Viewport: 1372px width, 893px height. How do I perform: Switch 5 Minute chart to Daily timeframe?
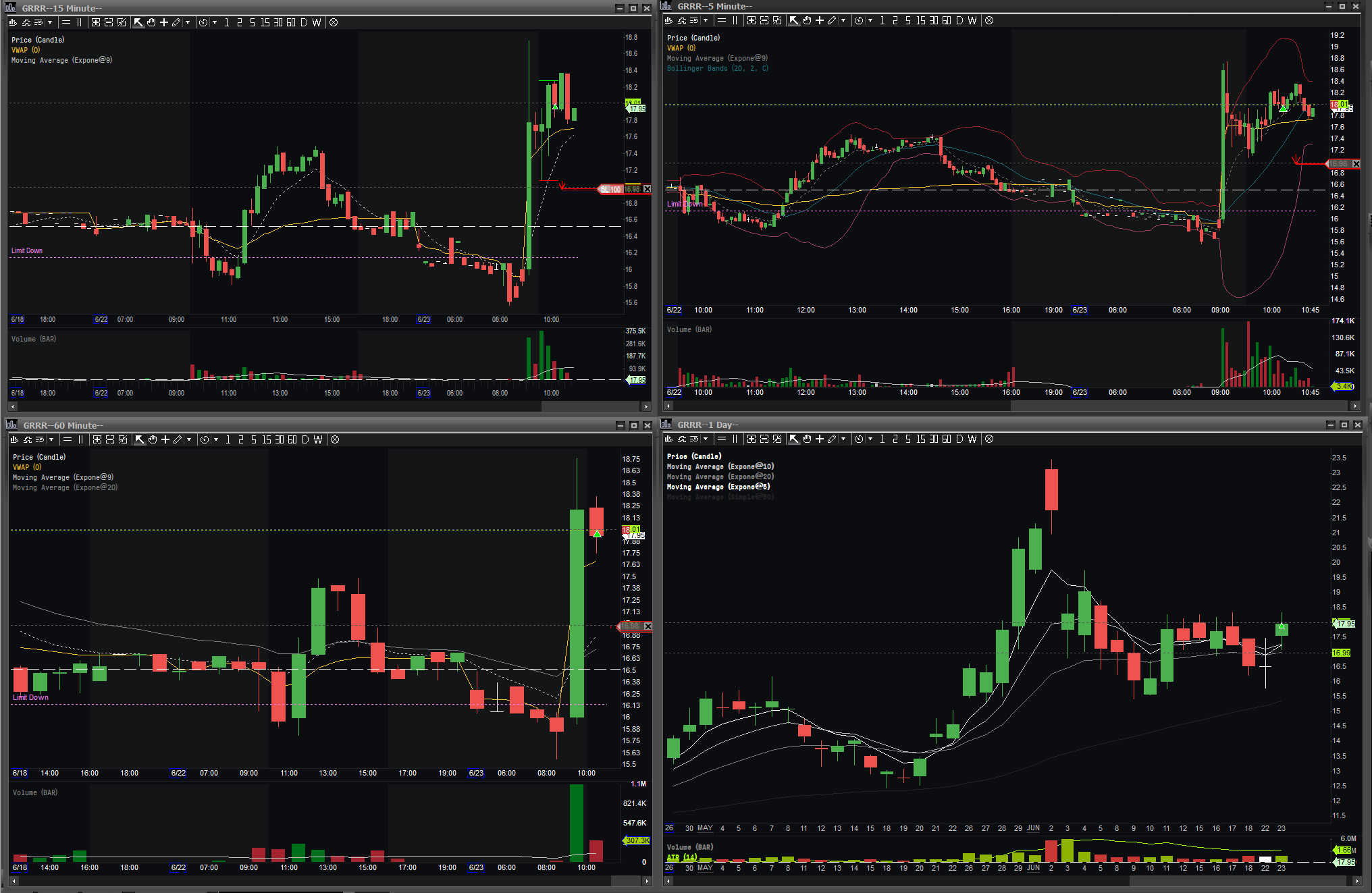point(959,20)
